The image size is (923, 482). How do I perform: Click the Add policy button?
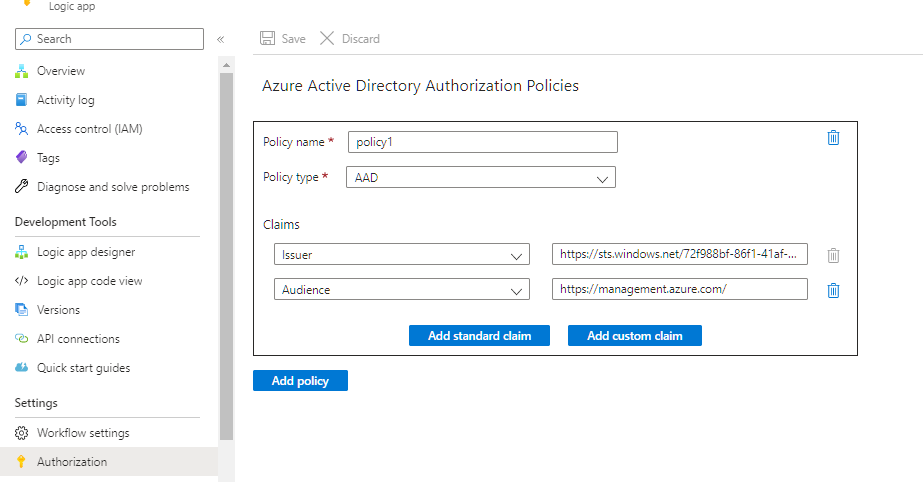coord(300,381)
